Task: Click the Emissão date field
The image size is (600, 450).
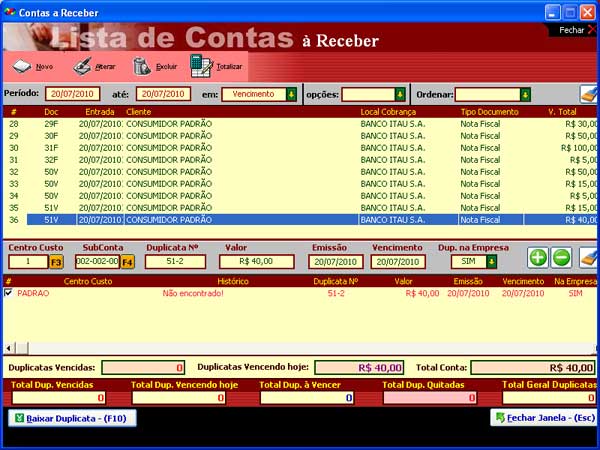Action: pyautogui.click(x=336, y=262)
